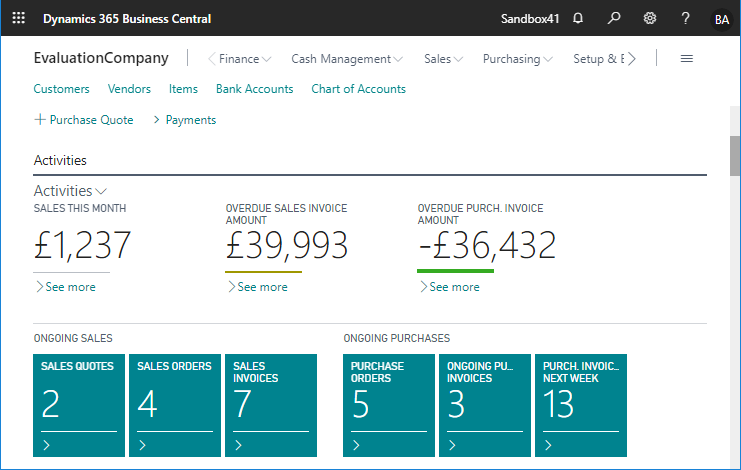Open the Purchase Orders tile
Image resolution: width=741 pixels, height=470 pixels.
[x=388, y=405]
